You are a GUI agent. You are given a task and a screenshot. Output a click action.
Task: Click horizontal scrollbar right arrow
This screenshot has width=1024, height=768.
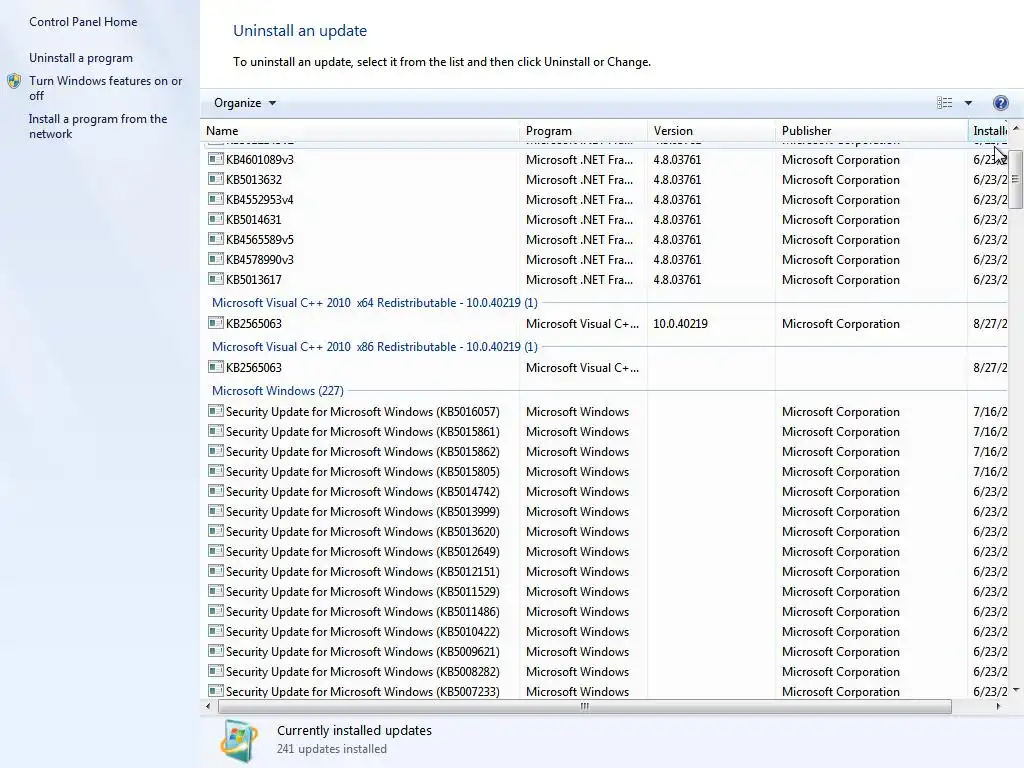pos(998,706)
